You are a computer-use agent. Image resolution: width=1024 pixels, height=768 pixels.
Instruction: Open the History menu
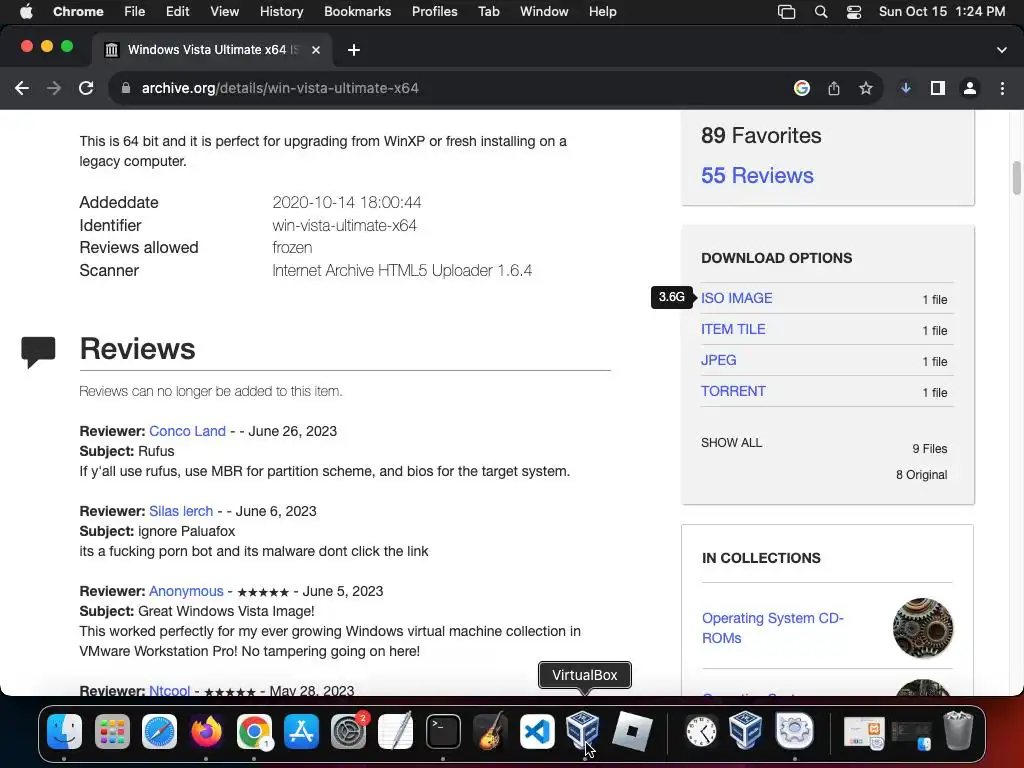pos(281,12)
